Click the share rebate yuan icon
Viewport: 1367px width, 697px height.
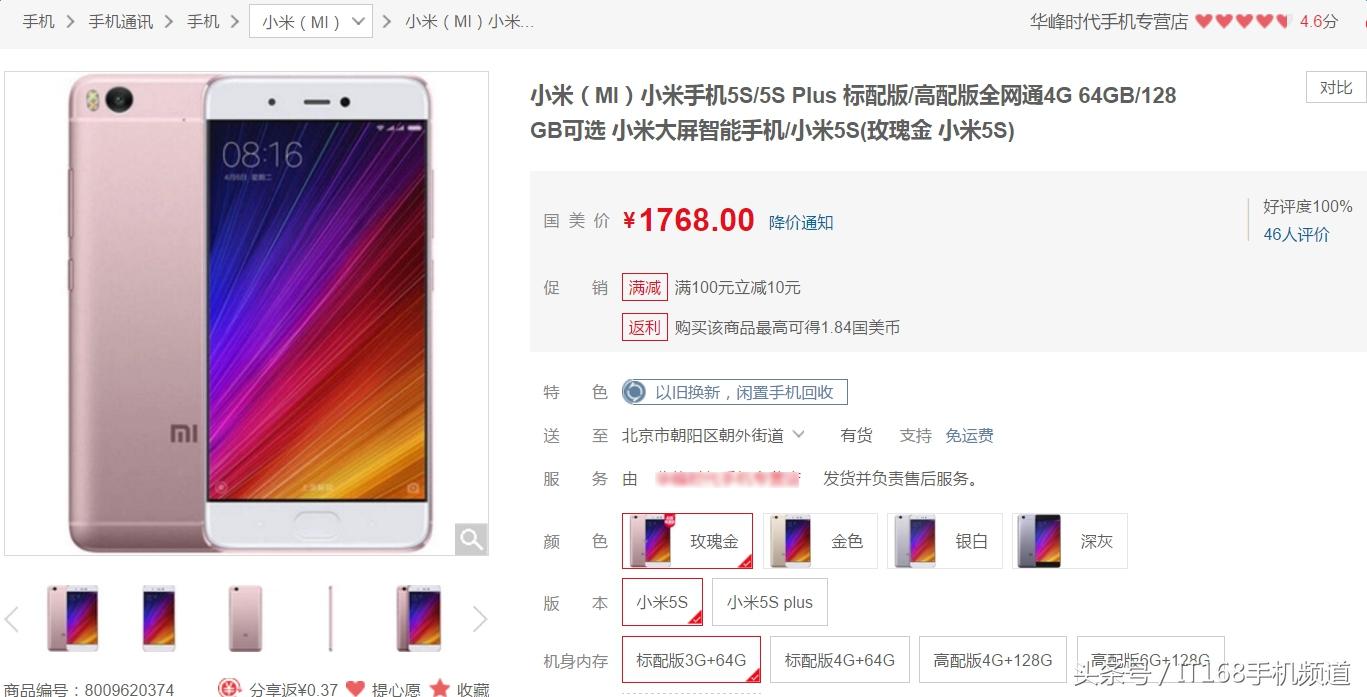tap(230, 688)
